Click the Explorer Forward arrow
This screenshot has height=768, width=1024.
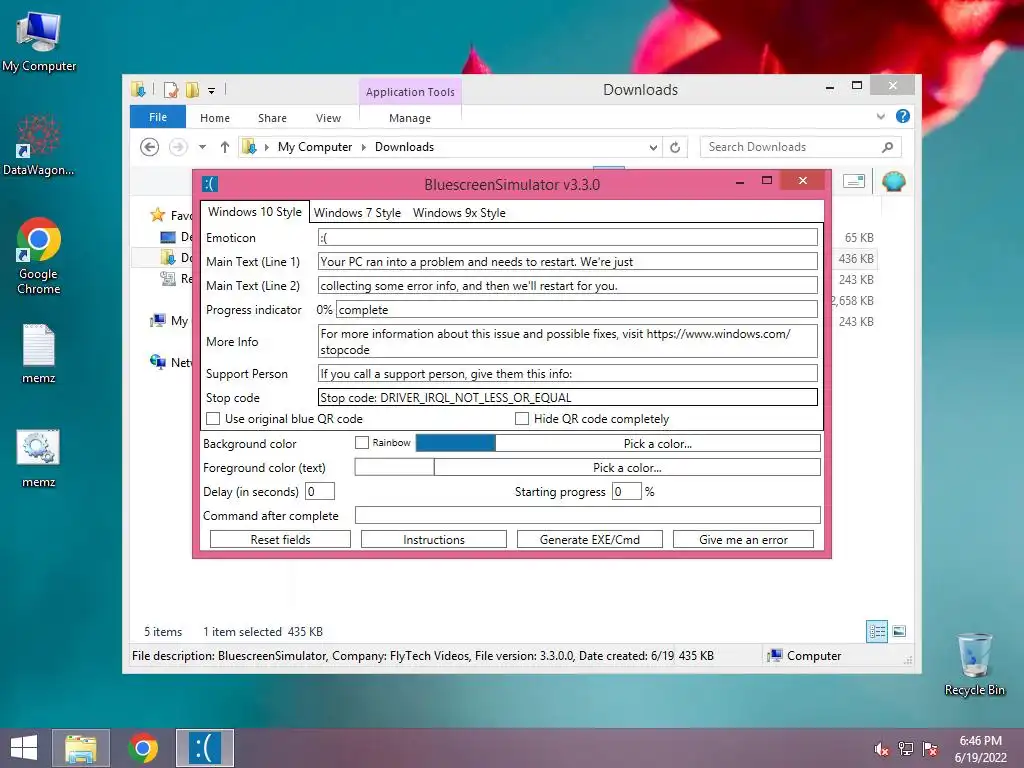coord(178,147)
